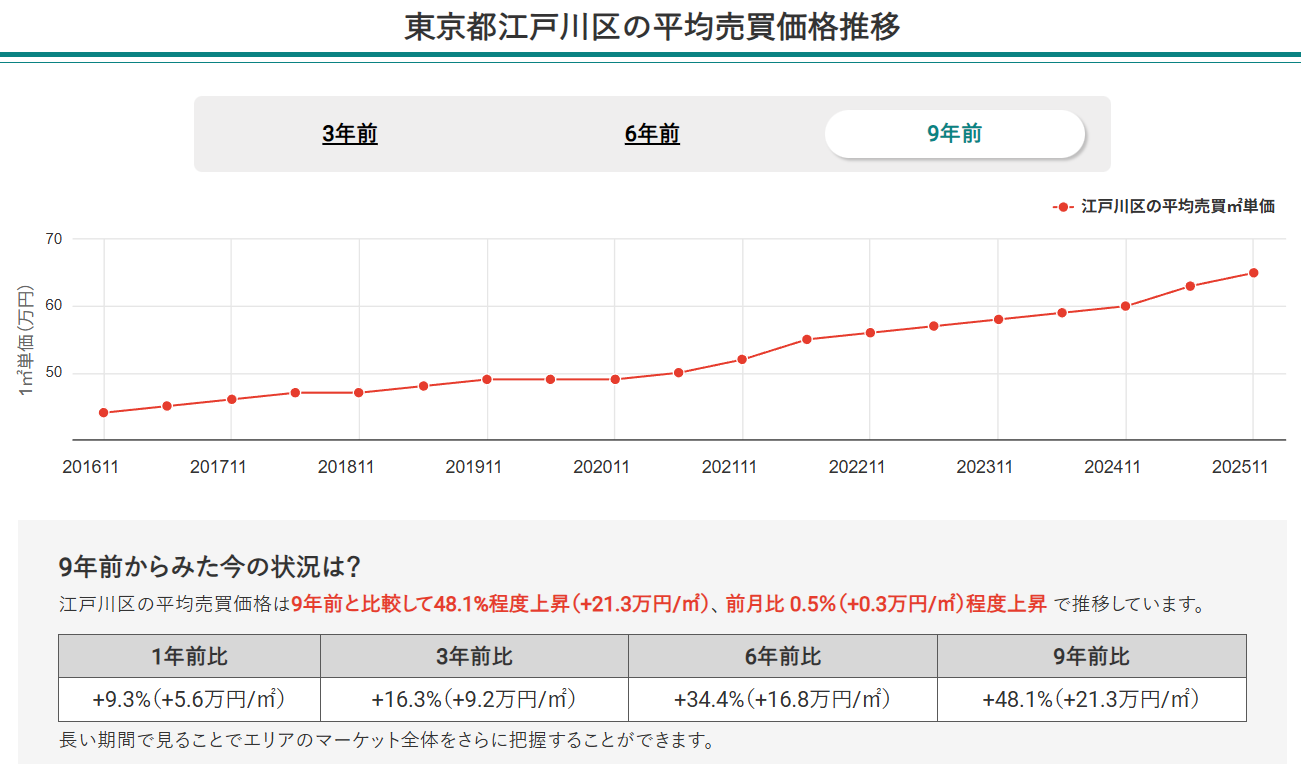Switch to the 6年前 tab
The image size is (1301, 764).
pos(650,134)
